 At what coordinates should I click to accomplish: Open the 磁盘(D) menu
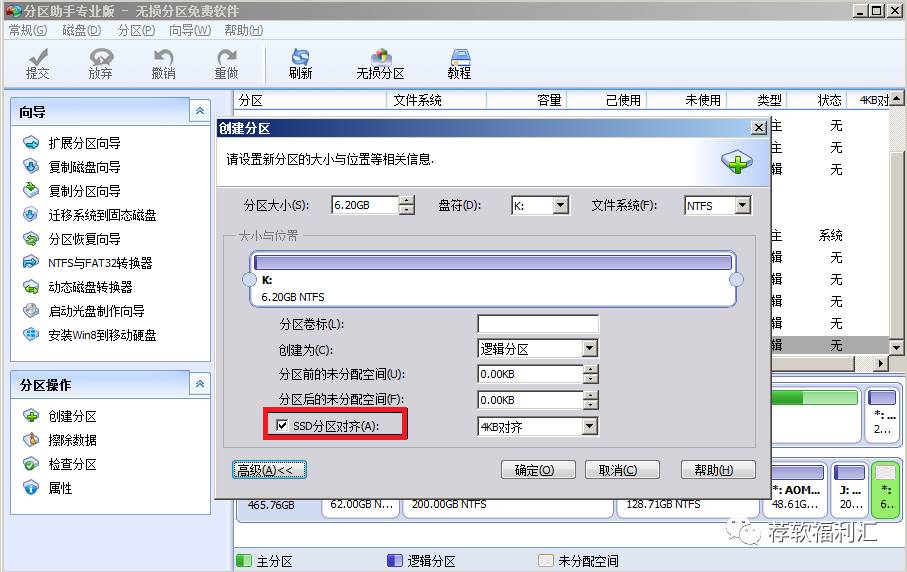tap(82, 30)
